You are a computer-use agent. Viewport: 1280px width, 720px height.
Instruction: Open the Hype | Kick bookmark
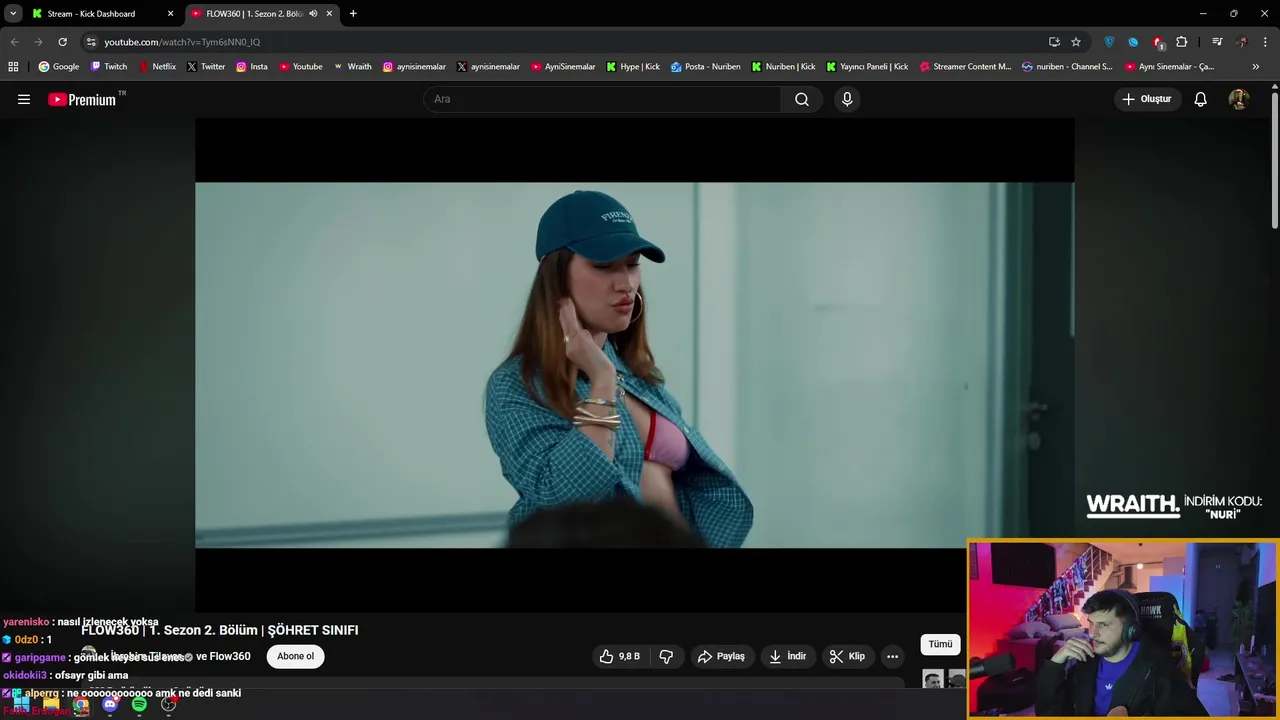click(633, 67)
